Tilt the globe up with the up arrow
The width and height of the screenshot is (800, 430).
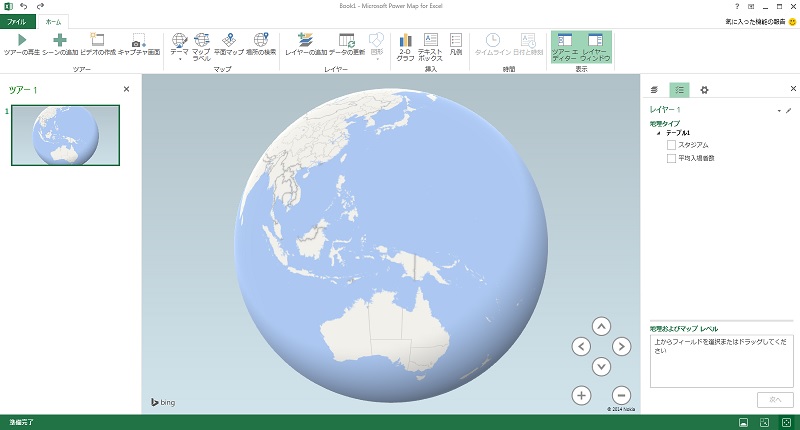(x=602, y=326)
